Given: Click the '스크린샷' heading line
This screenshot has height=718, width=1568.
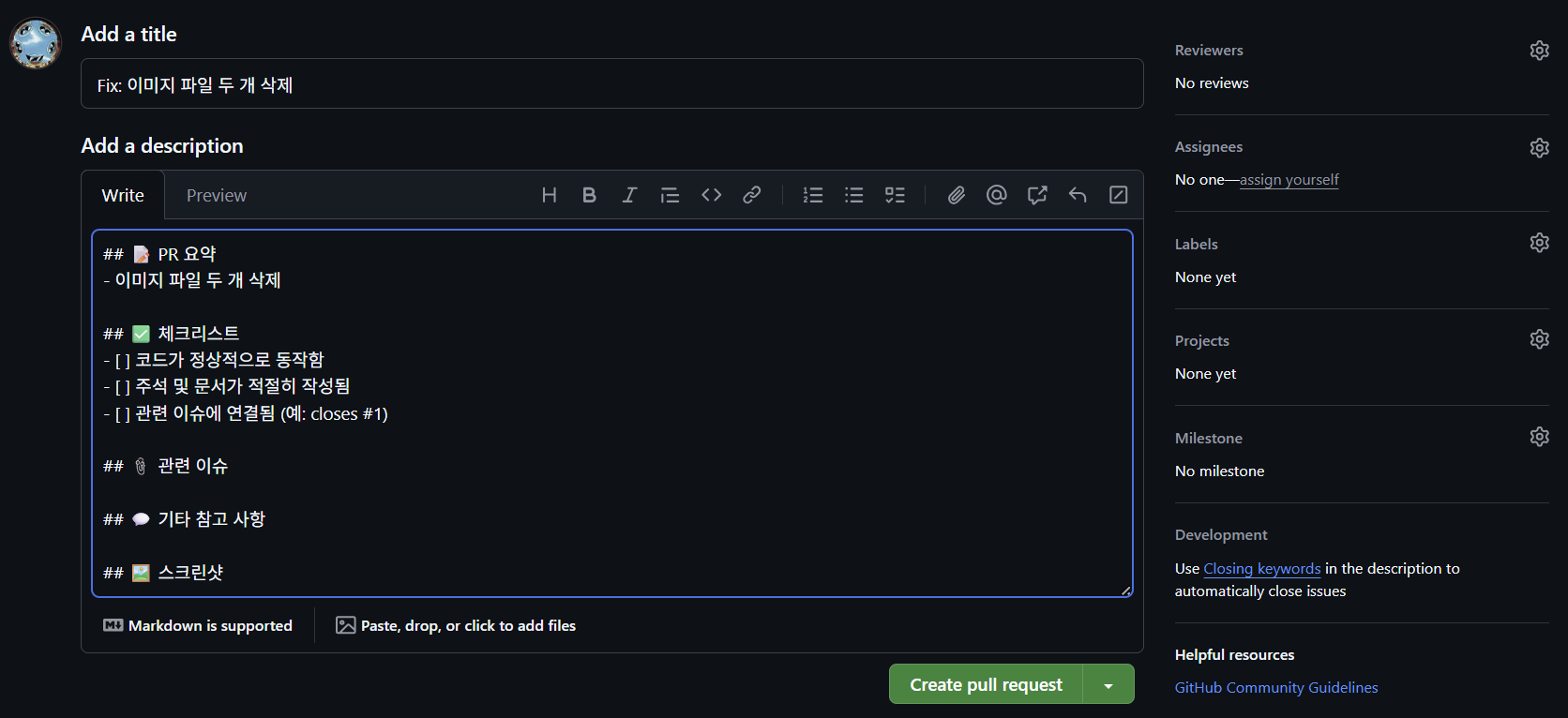Looking at the screenshot, I should [x=163, y=573].
